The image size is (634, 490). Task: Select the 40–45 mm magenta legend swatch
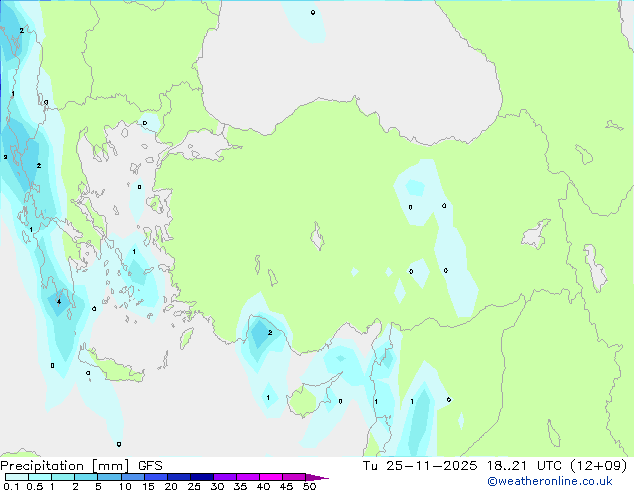(x=271, y=477)
